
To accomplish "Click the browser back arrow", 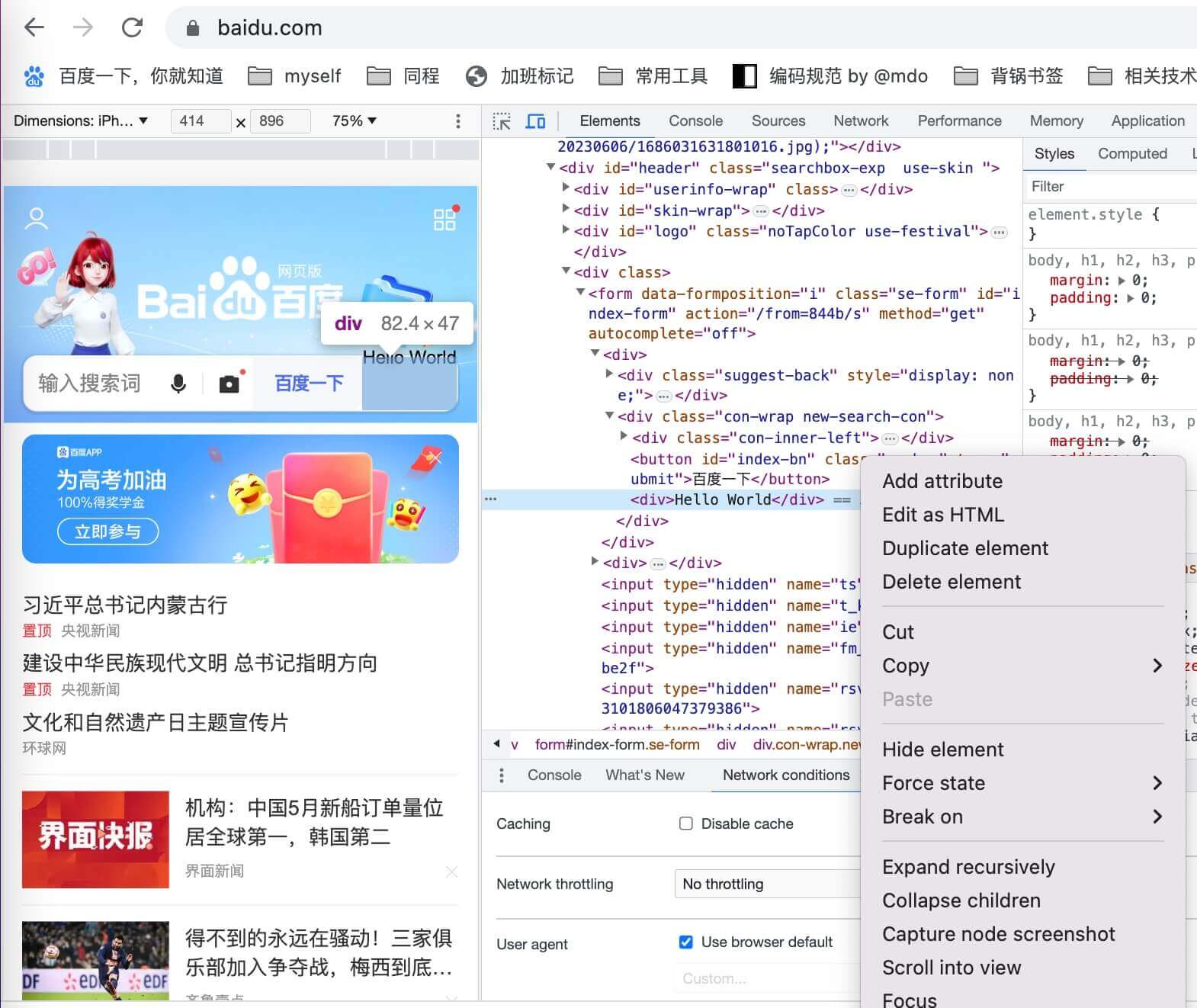I will click(34, 28).
